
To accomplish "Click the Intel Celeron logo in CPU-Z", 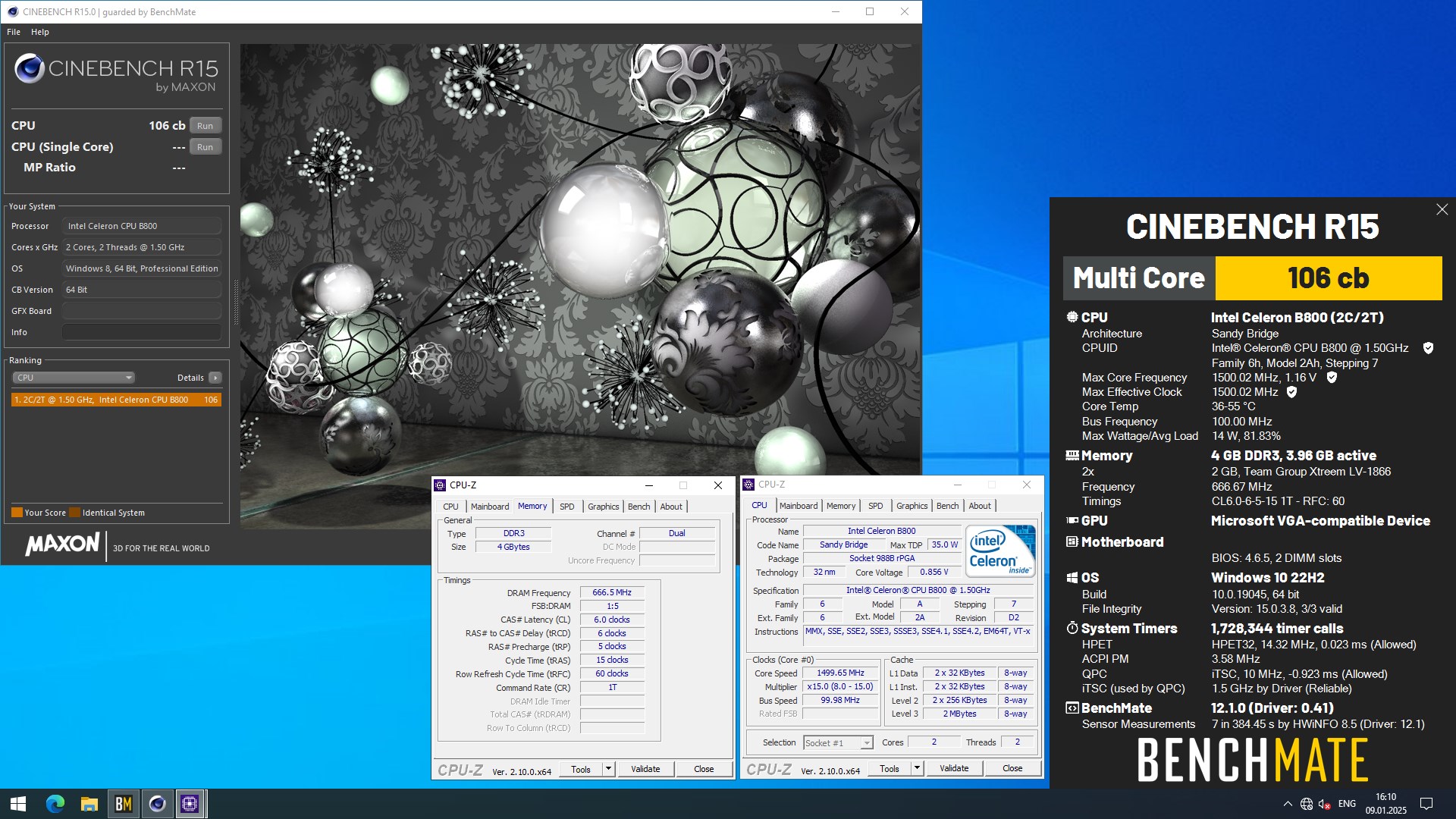I will tap(1000, 551).
